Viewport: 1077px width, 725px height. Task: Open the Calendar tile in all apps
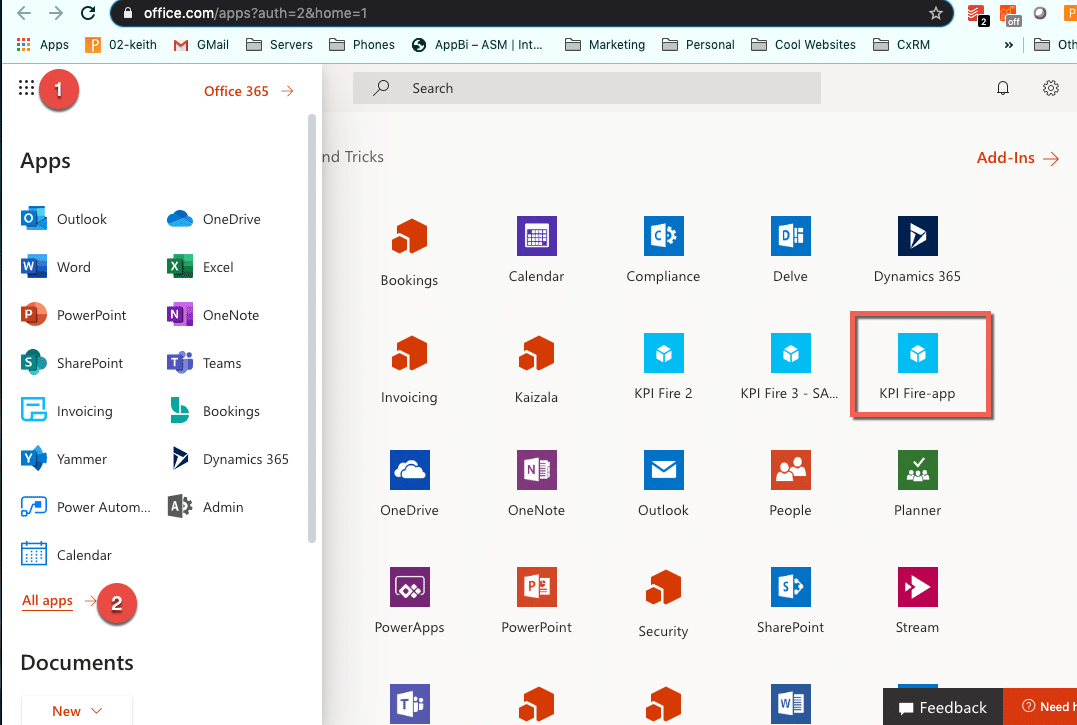click(536, 250)
